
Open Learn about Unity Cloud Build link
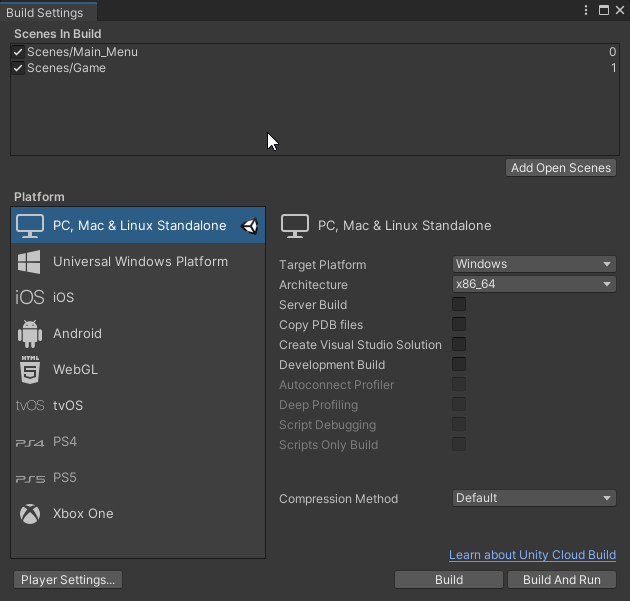(532, 555)
